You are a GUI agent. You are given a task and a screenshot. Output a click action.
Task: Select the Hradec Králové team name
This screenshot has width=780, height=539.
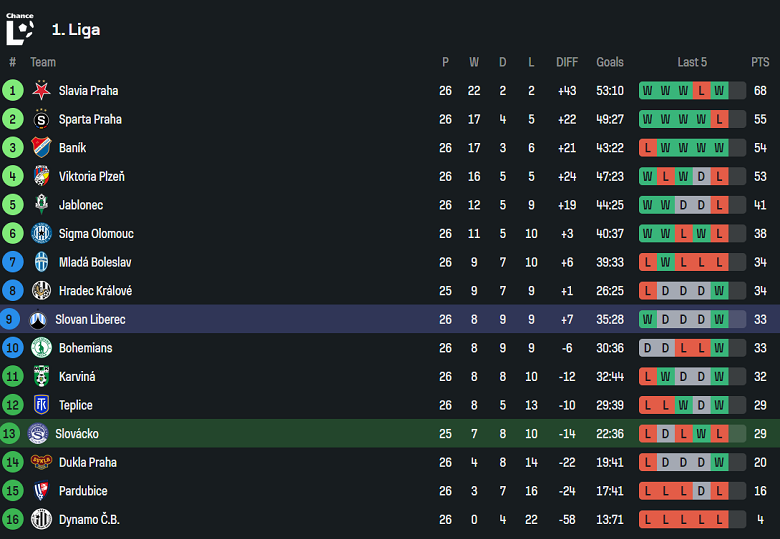click(x=95, y=291)
